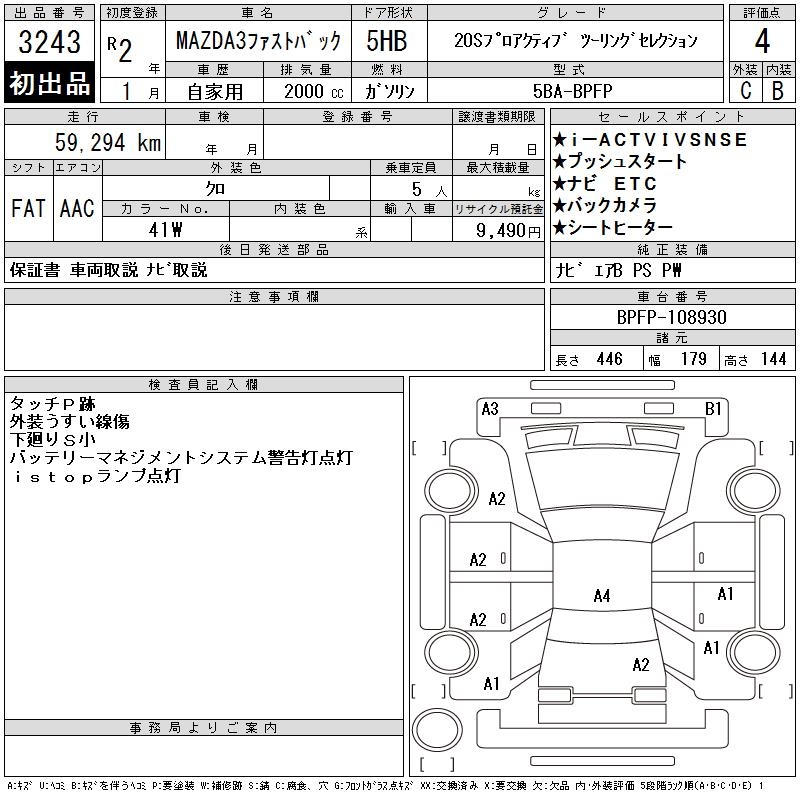The height and width of the screenshot is (800, 800).
Task: Select the sales point プッシュスタート
Action: pos(619,161)
